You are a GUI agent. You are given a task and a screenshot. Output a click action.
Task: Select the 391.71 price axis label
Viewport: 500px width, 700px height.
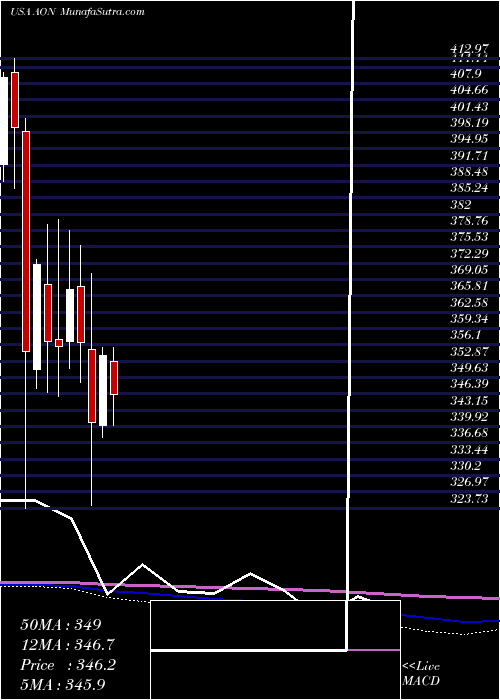point(469,155)
